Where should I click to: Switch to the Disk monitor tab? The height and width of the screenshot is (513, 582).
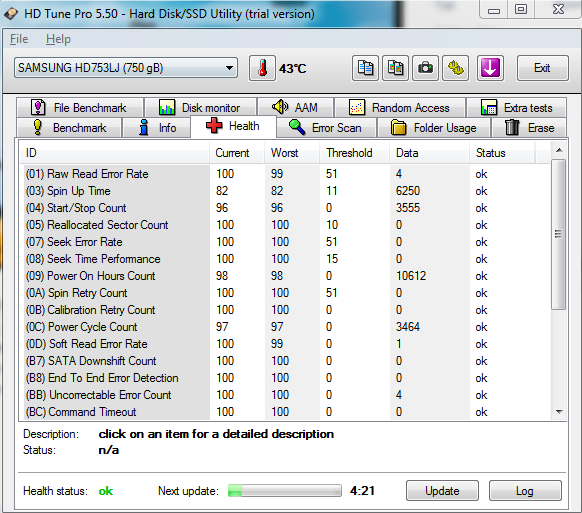(200, 108)
